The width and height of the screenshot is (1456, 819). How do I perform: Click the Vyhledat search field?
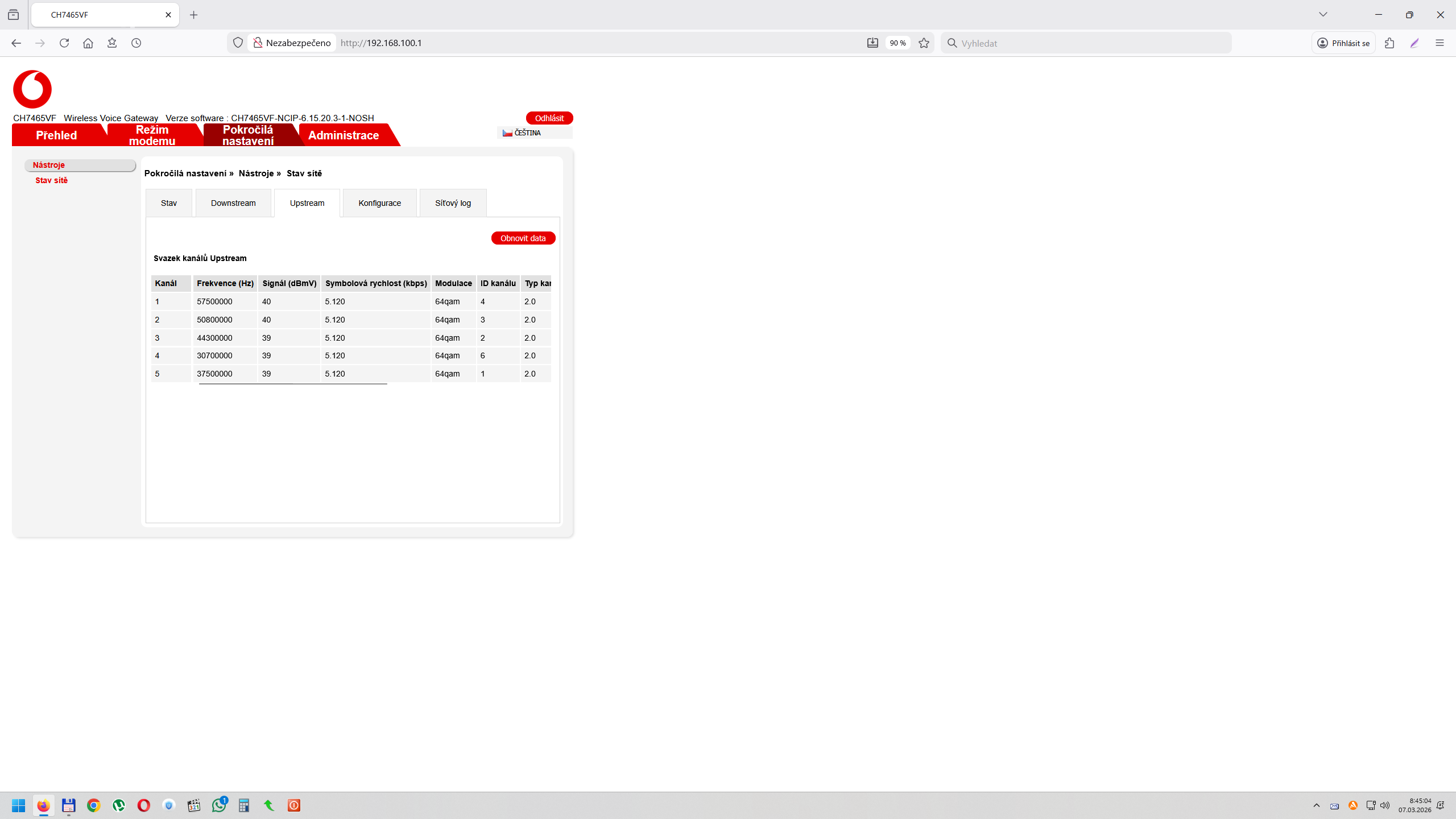1086,43
